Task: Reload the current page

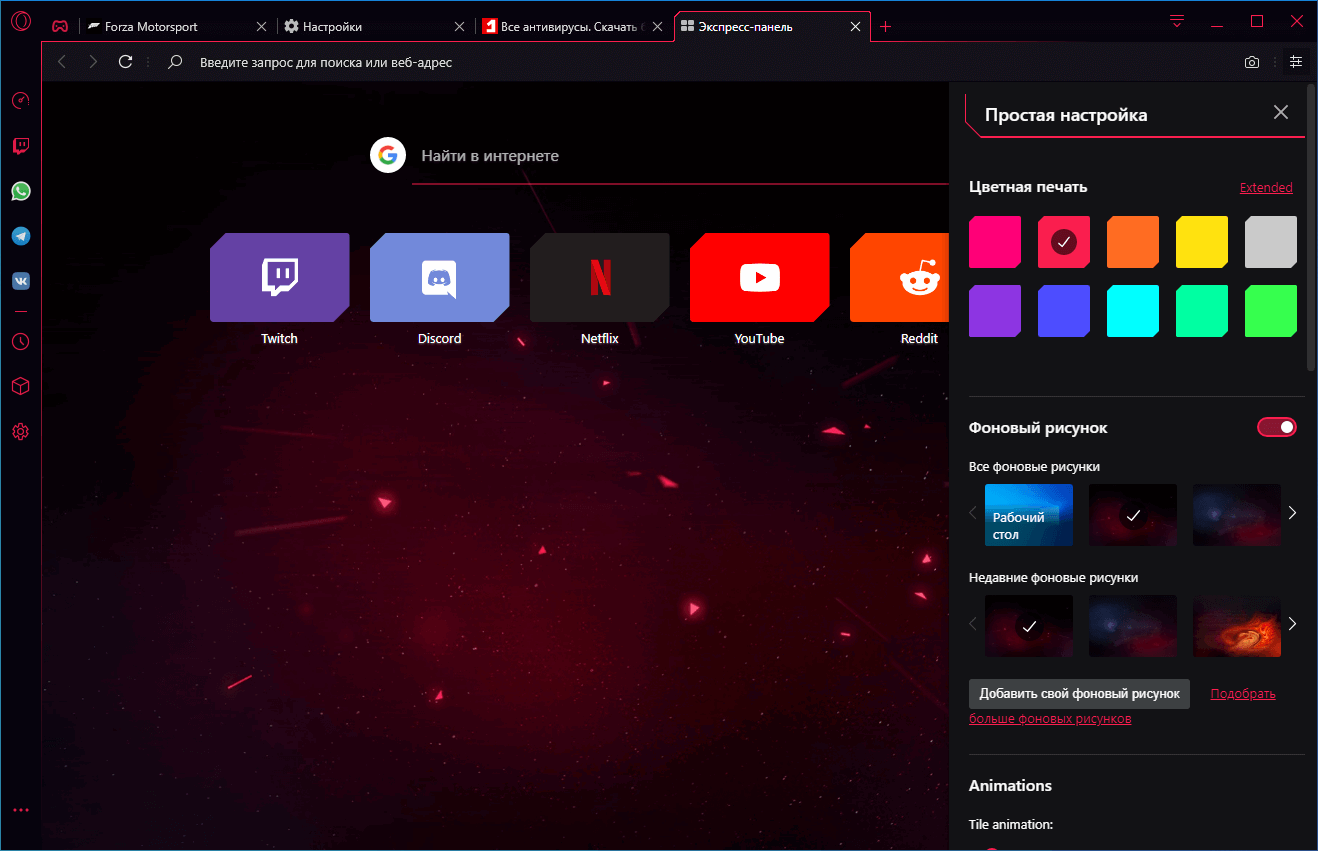Action: (125, 62)
